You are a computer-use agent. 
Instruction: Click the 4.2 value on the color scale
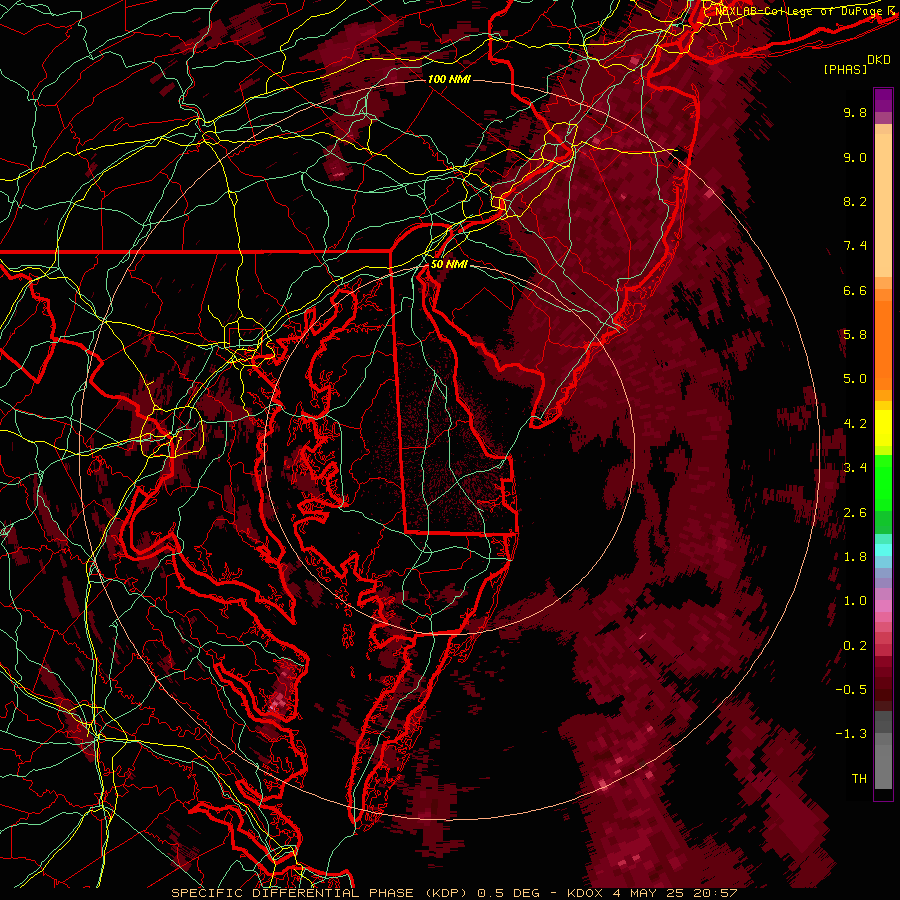pyautogui.click(x=855, y=424)
